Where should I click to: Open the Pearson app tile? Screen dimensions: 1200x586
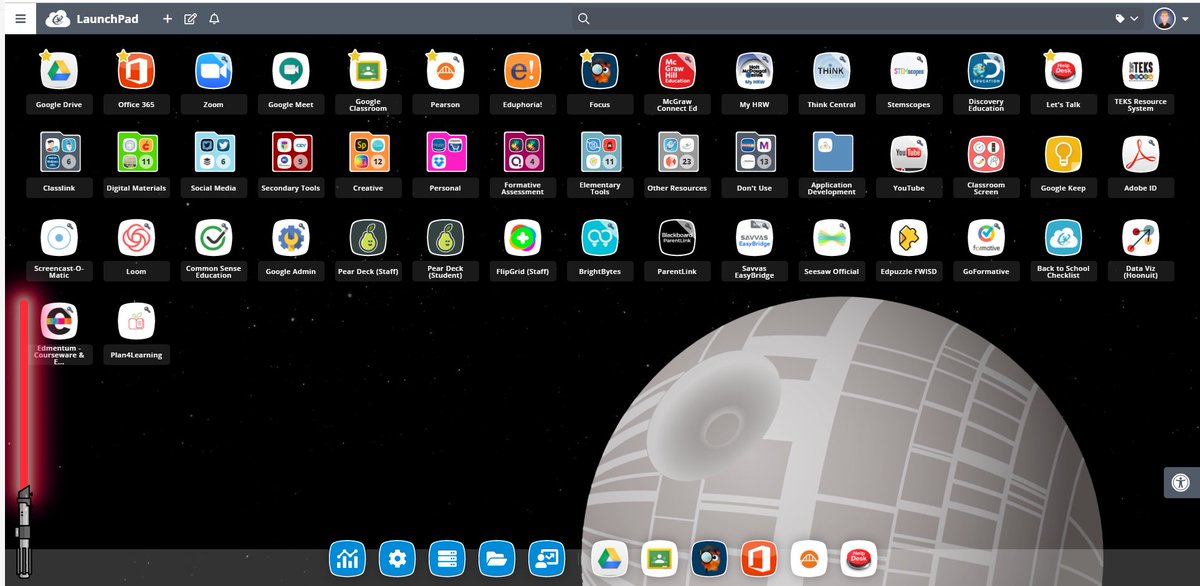point(445,71)
